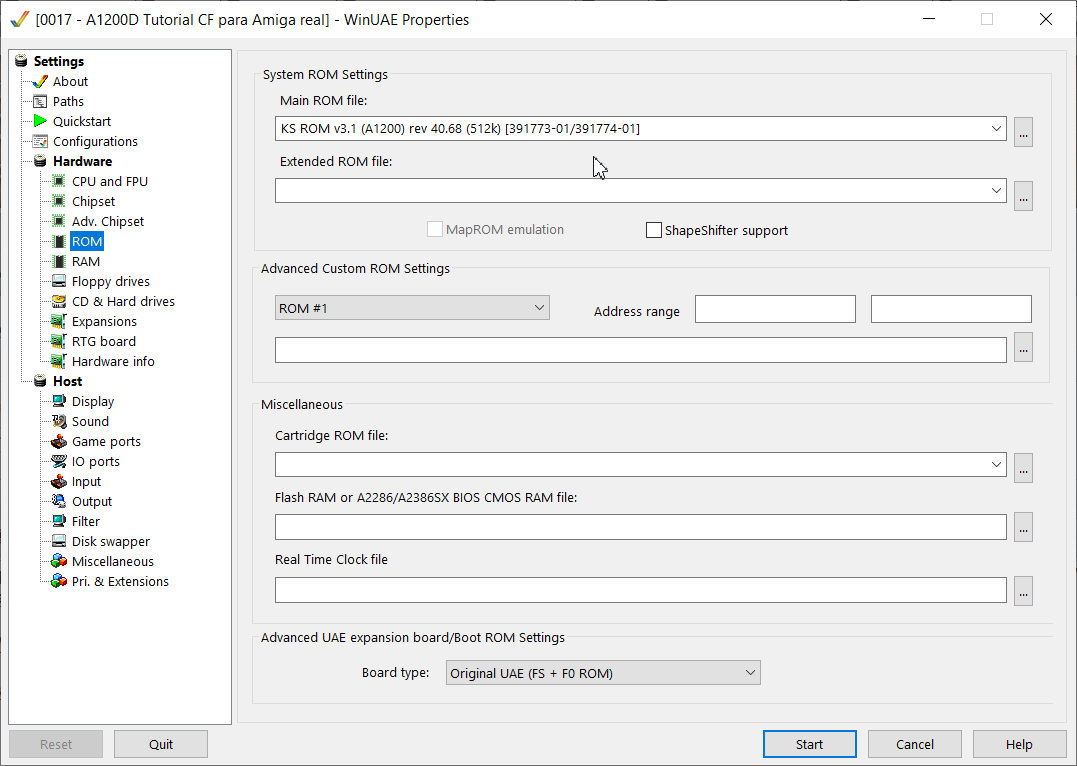This screenshot has width=1077, height=766.
Task: Open the Main ROM file dropdown
Action: click(996, 128)
